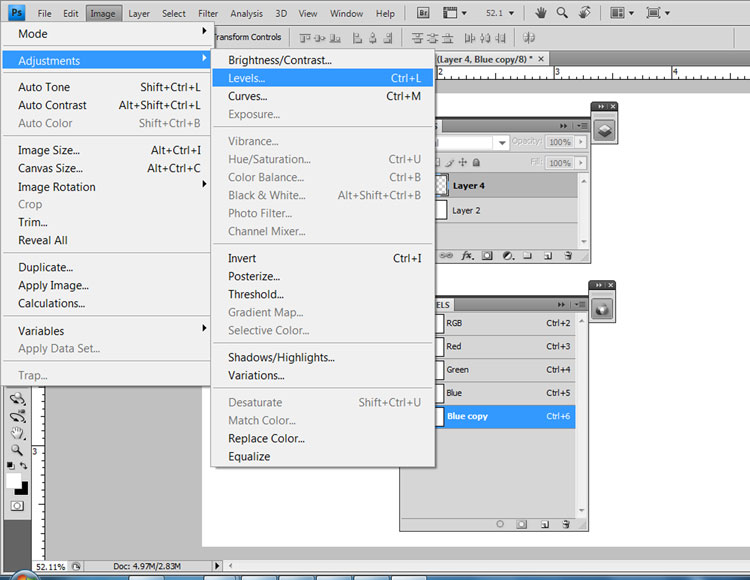Toggle Quick Mask mode
The width and height of the screenshot is (750, 580).
pos(17,506)
